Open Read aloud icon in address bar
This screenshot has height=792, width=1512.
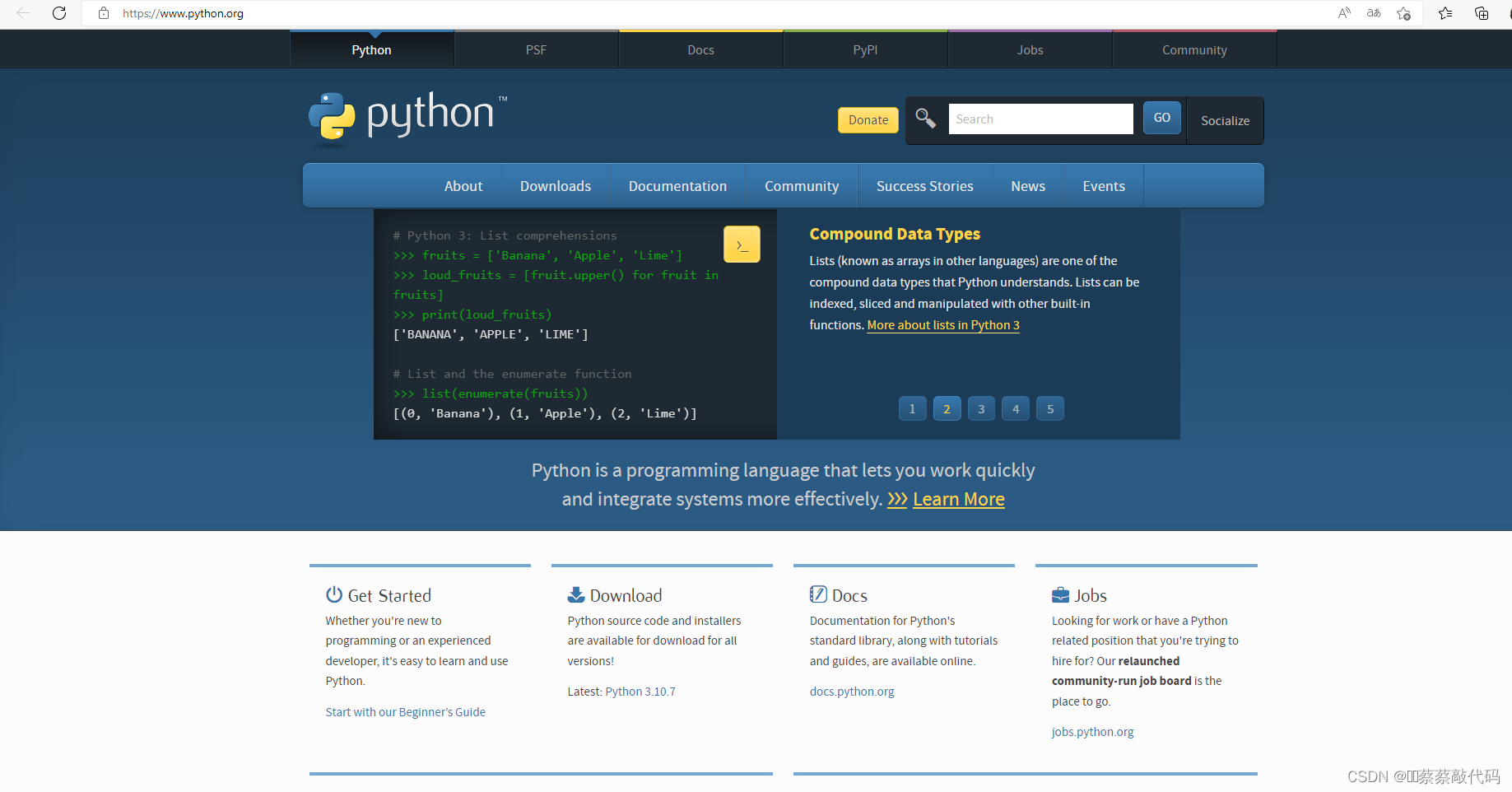(1344, 13)
